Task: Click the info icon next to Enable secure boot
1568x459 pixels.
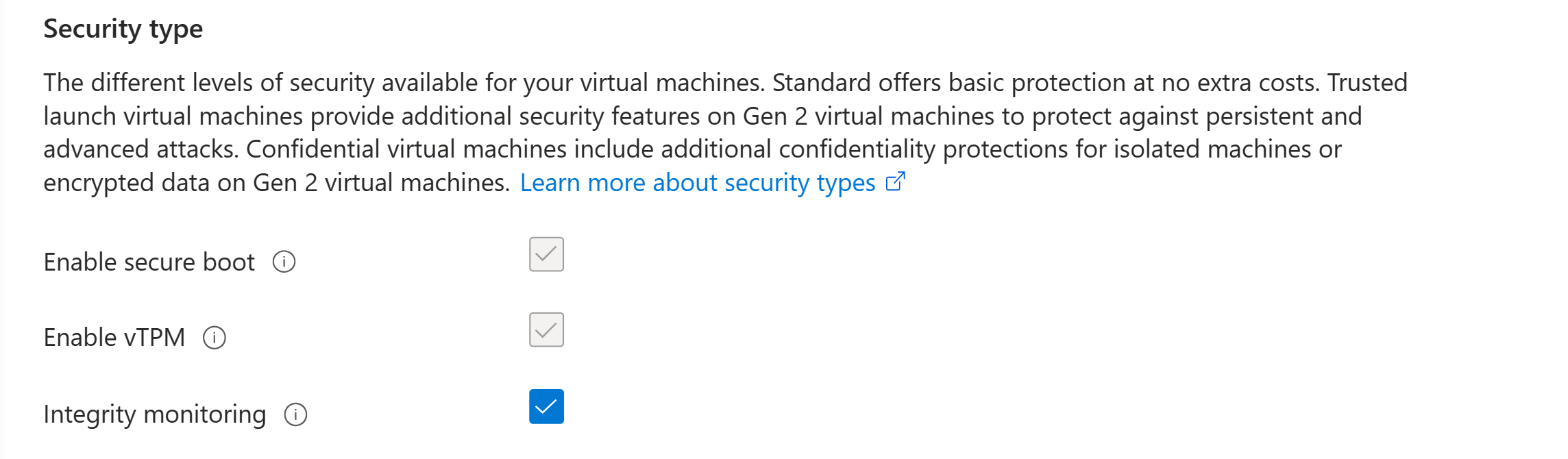Action: coord(285,262)
